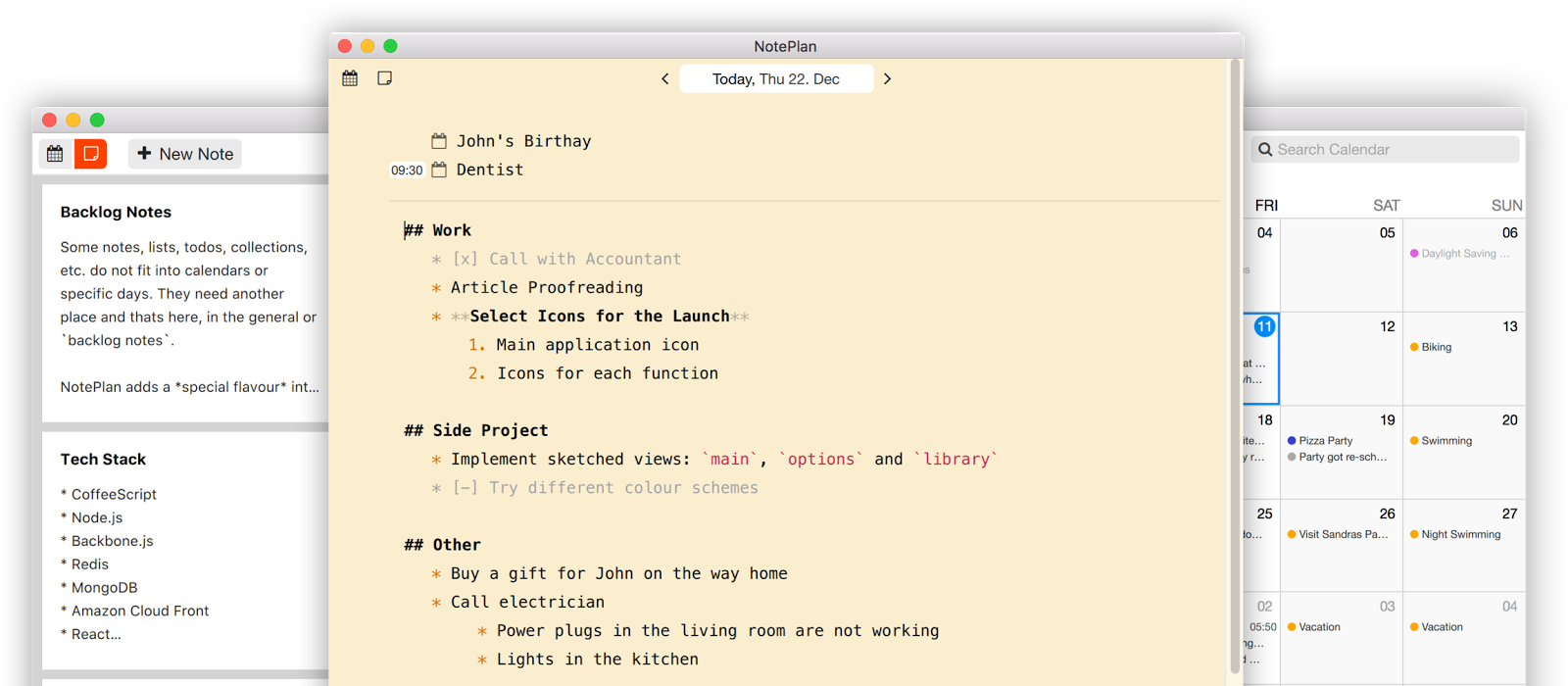This screenshot has width=1568, height=686.
Task: Open Biking event on the 13
Action: pyautogui.click(x=1431, y=347)
